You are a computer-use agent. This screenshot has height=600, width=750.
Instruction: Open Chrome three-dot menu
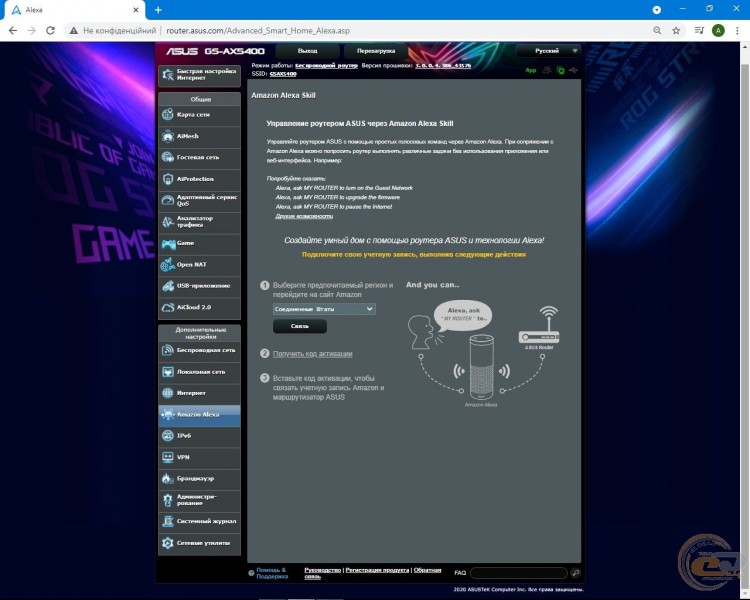coord(737,31)
